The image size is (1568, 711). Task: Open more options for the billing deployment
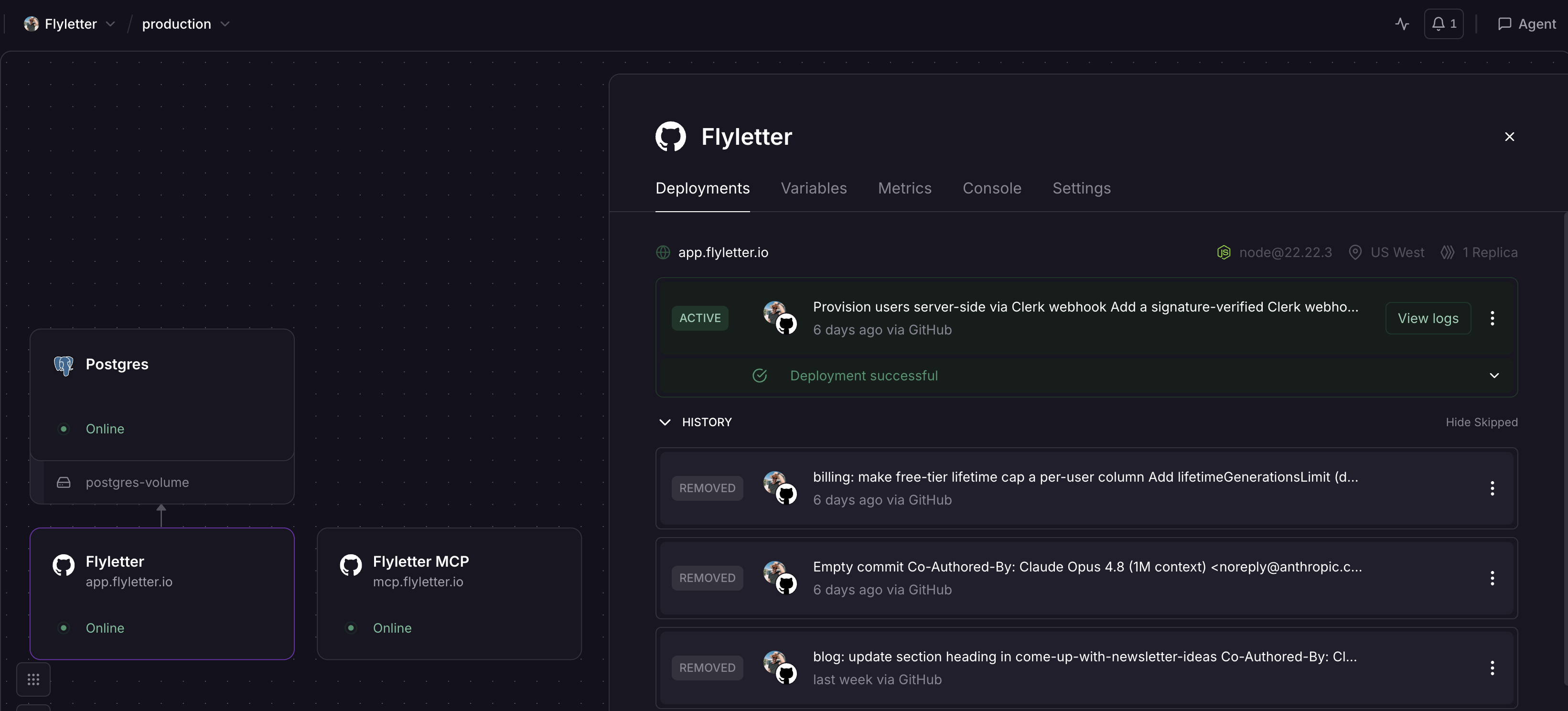(x=1493, y=488)
